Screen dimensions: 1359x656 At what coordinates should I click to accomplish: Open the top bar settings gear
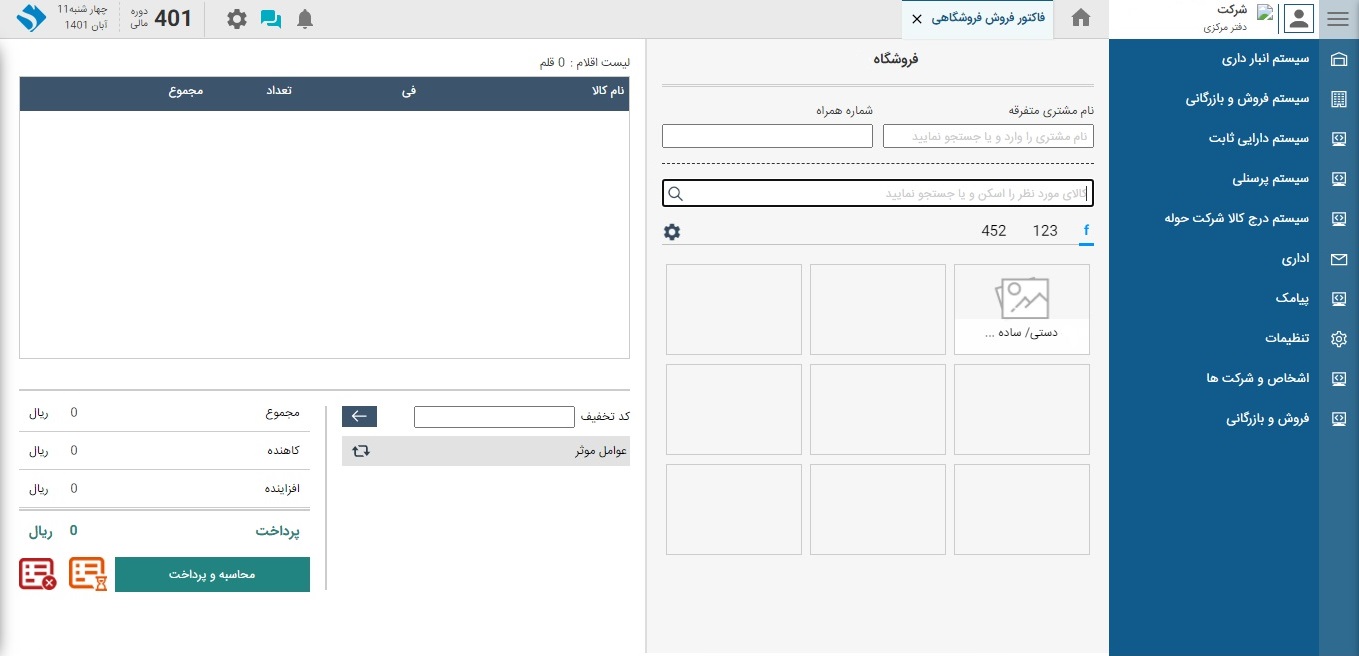[236, 19]
